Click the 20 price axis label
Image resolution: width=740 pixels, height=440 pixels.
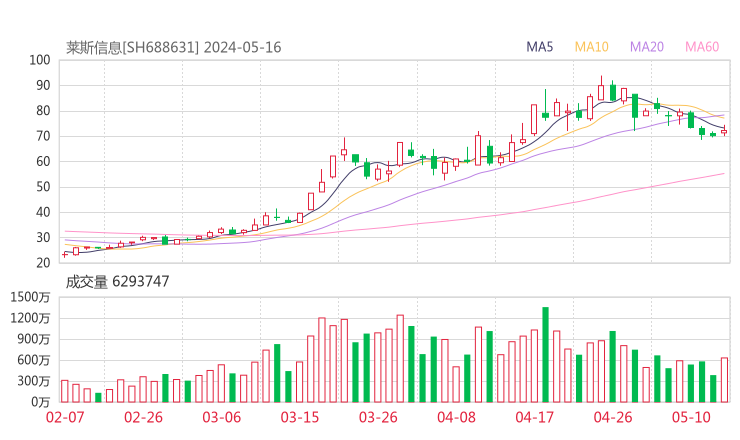pyautogui.click(x=43, y=263)
